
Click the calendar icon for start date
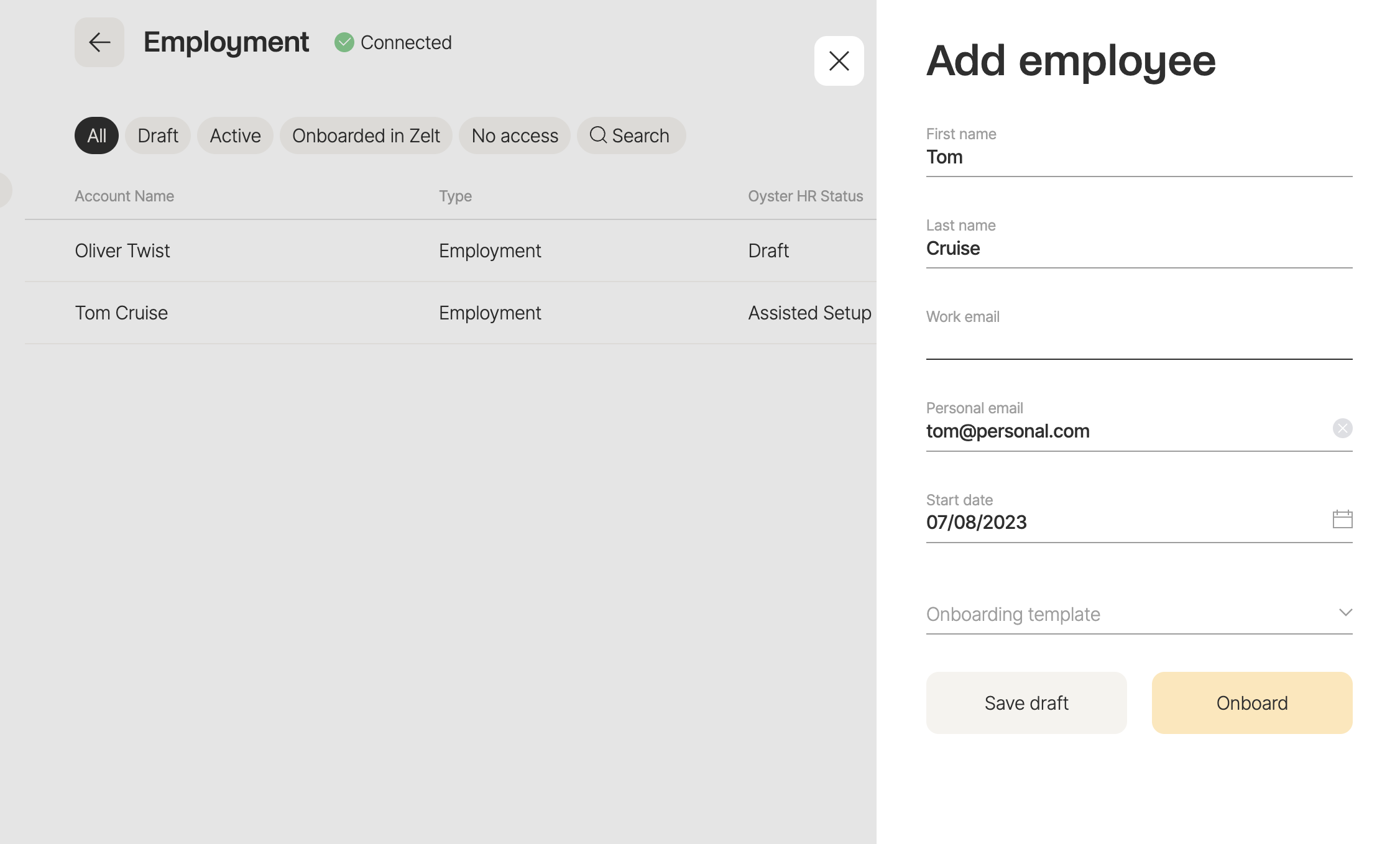1341,520
